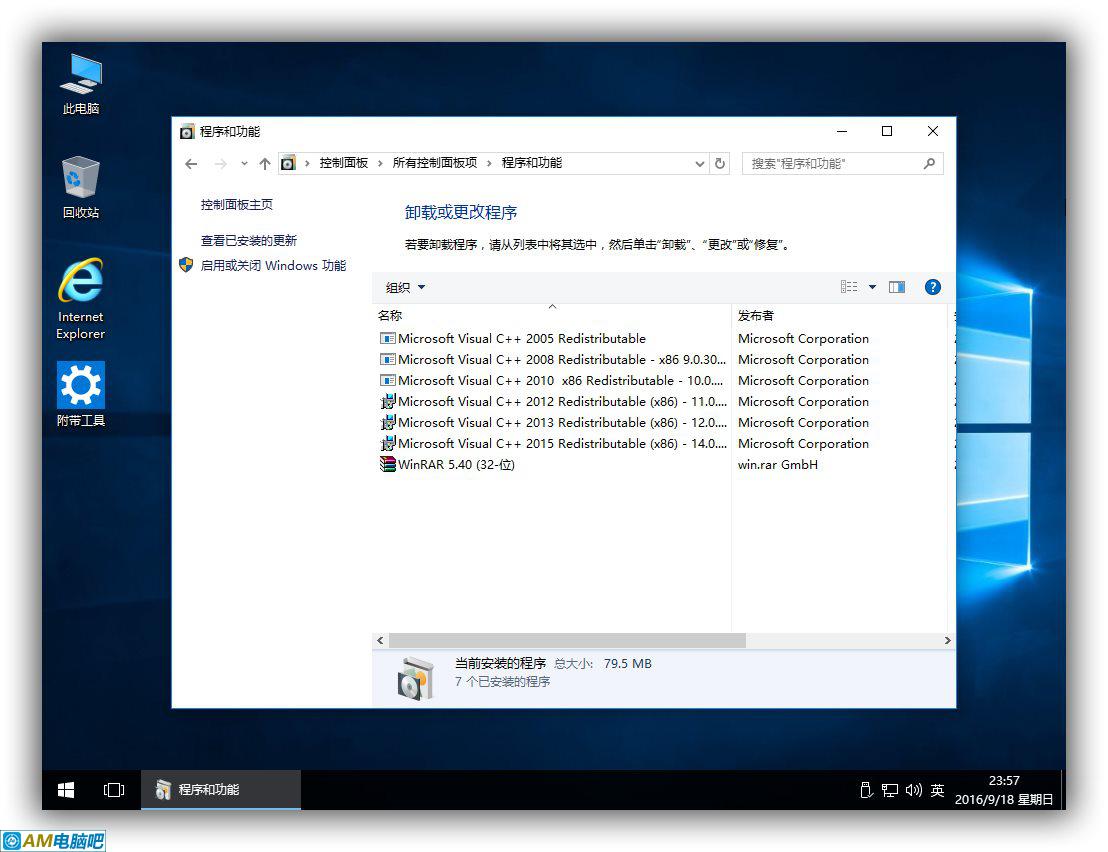Viewport: 1108px width, 852px height.
Task: Click icon of Visual C++ 2015 entry
Action: coord(387,443)
